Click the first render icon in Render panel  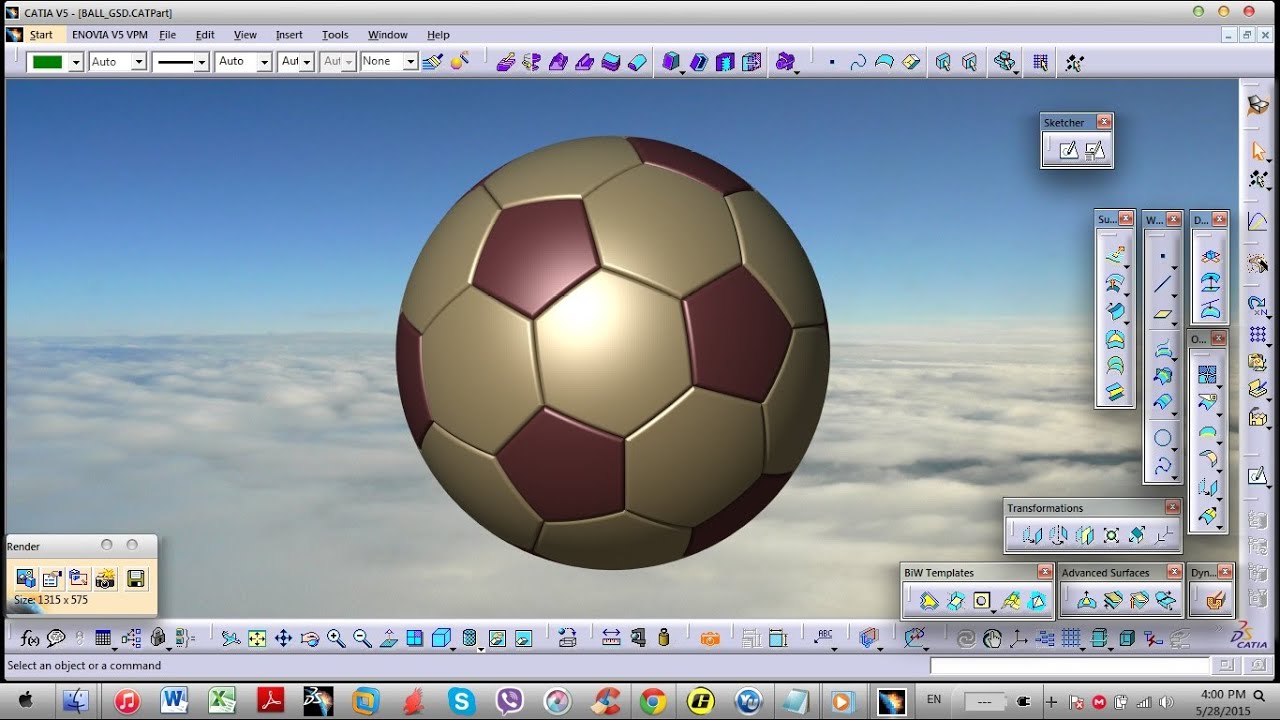(26, 578)
